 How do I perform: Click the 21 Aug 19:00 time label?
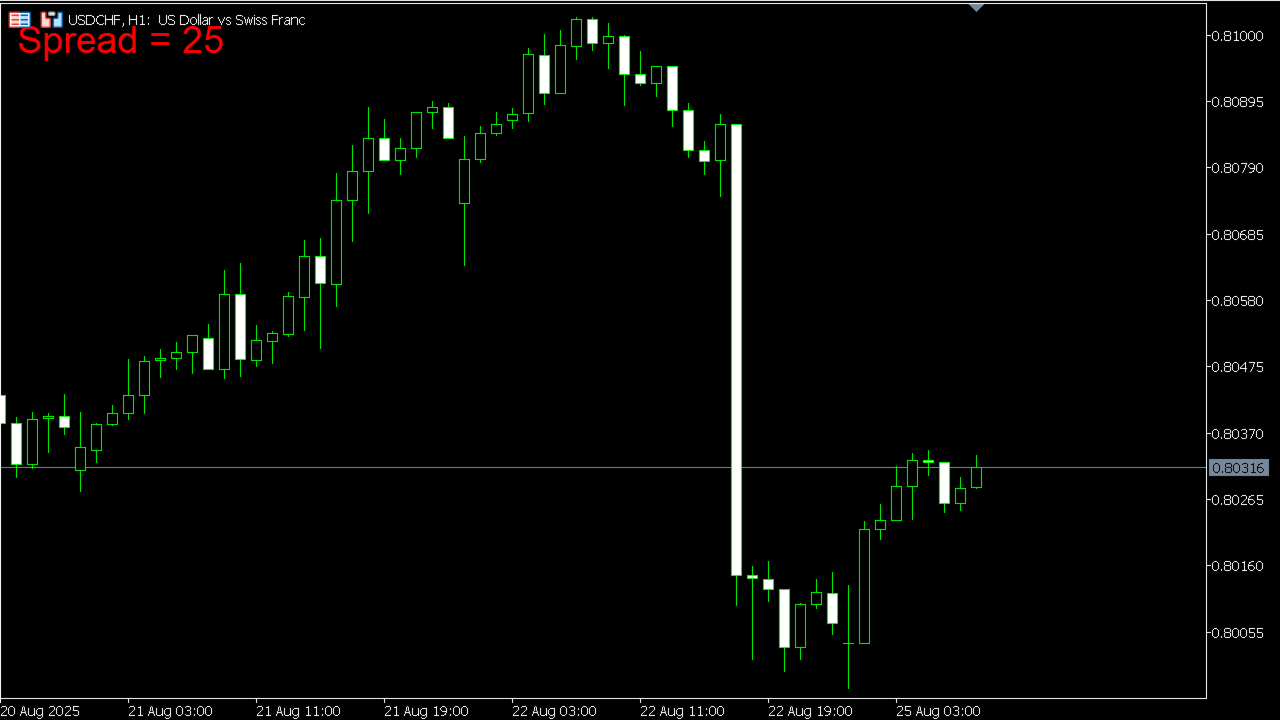click(x=426, y=711)
